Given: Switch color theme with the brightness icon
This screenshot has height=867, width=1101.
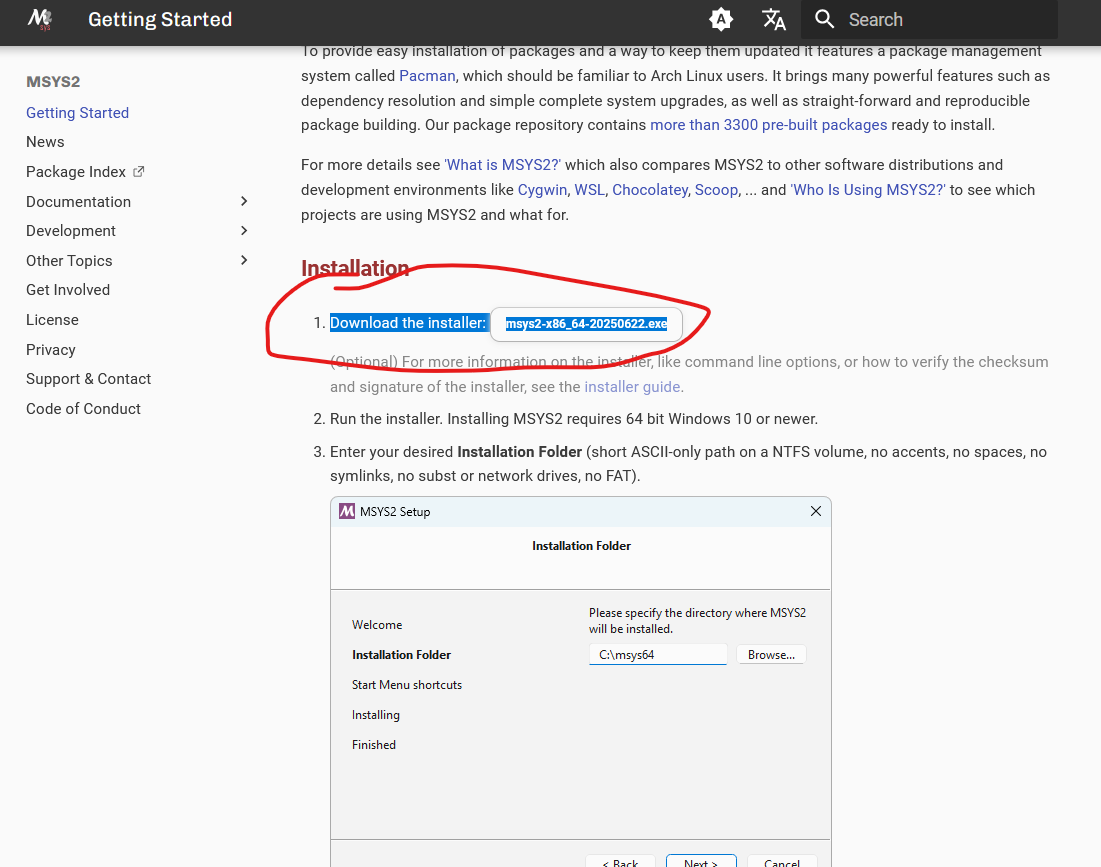Looking at the screenshot, I should point(720,20).
